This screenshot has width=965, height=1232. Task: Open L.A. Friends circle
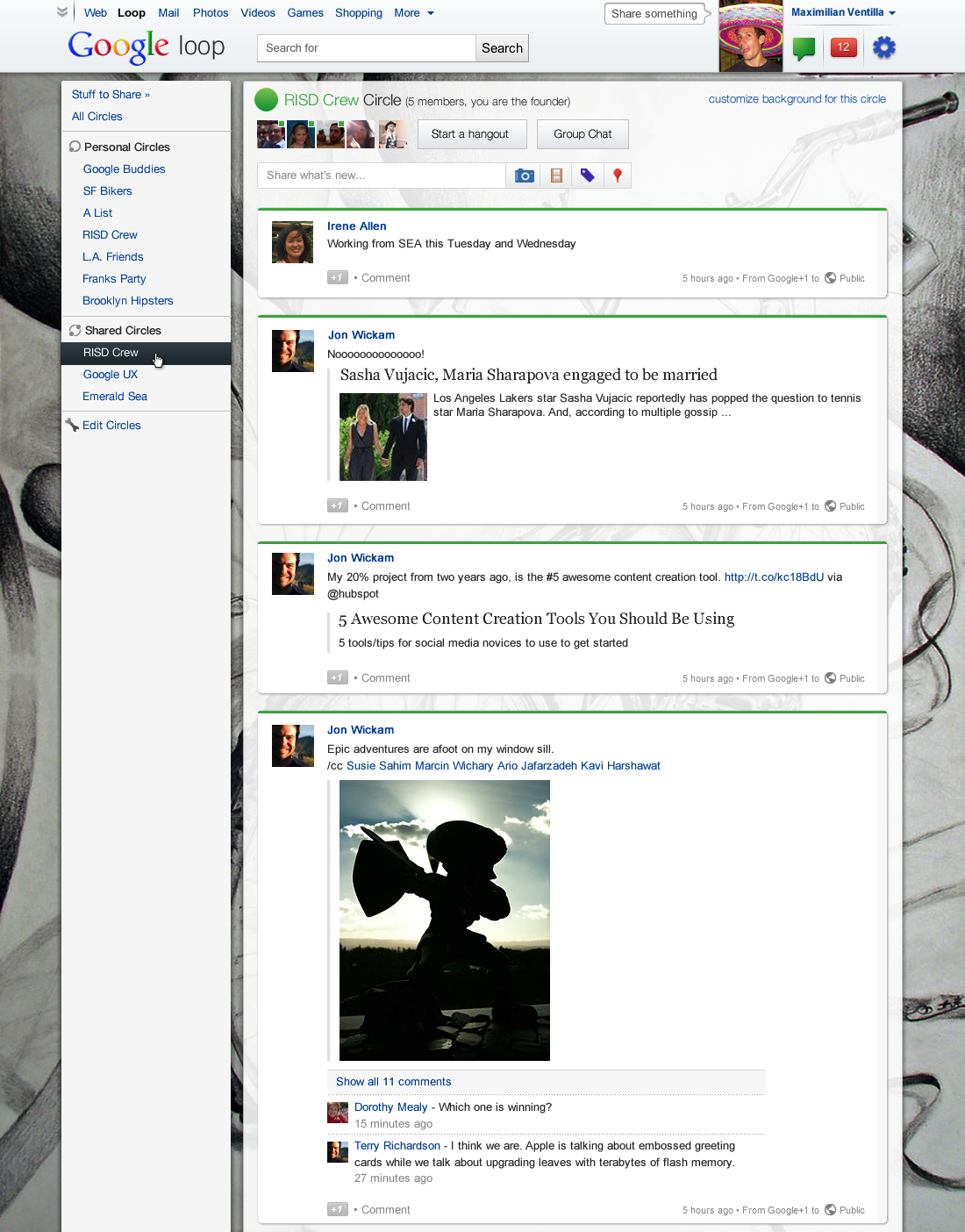[113, 257]
